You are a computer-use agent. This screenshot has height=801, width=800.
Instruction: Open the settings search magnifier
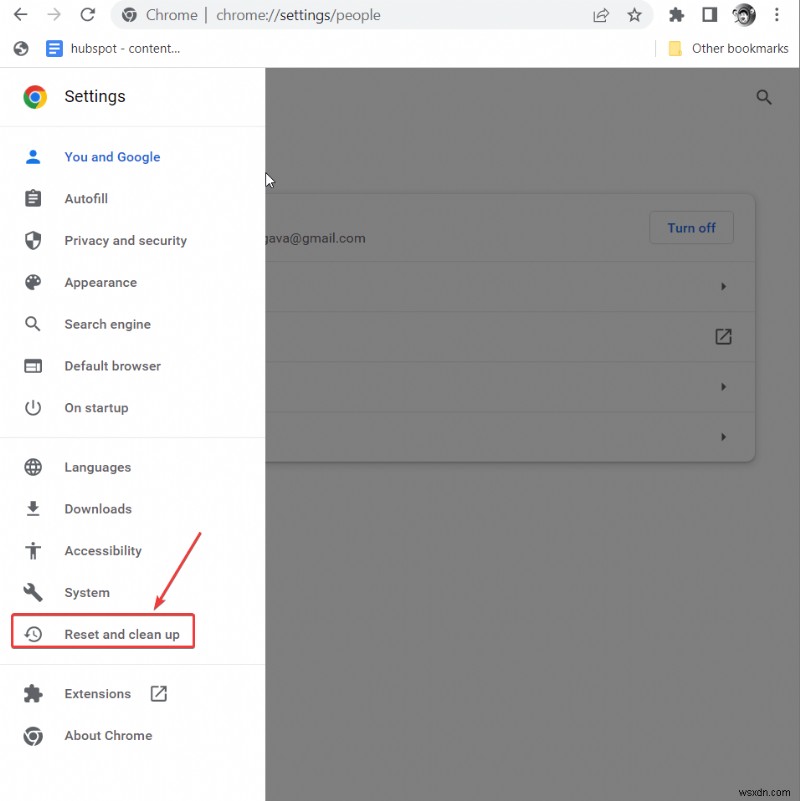click(764, 97)
